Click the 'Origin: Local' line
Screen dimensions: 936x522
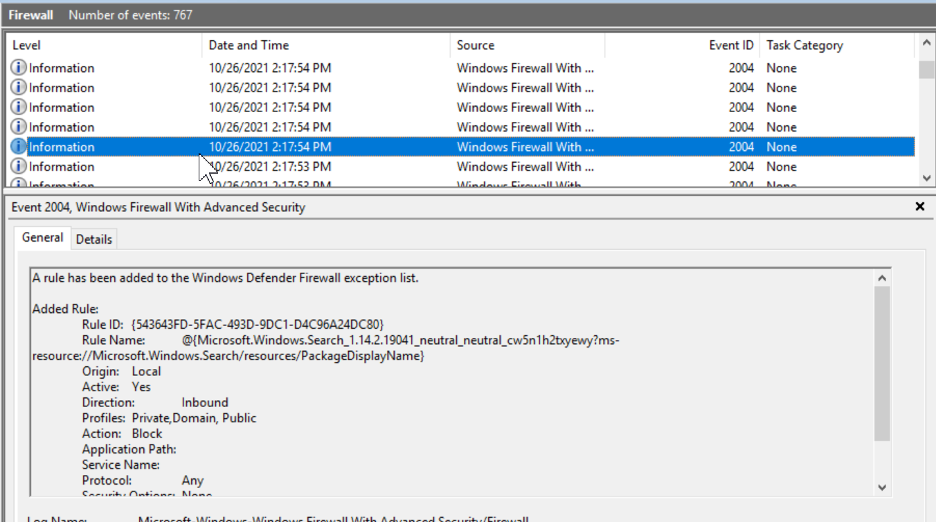(121, 371)
